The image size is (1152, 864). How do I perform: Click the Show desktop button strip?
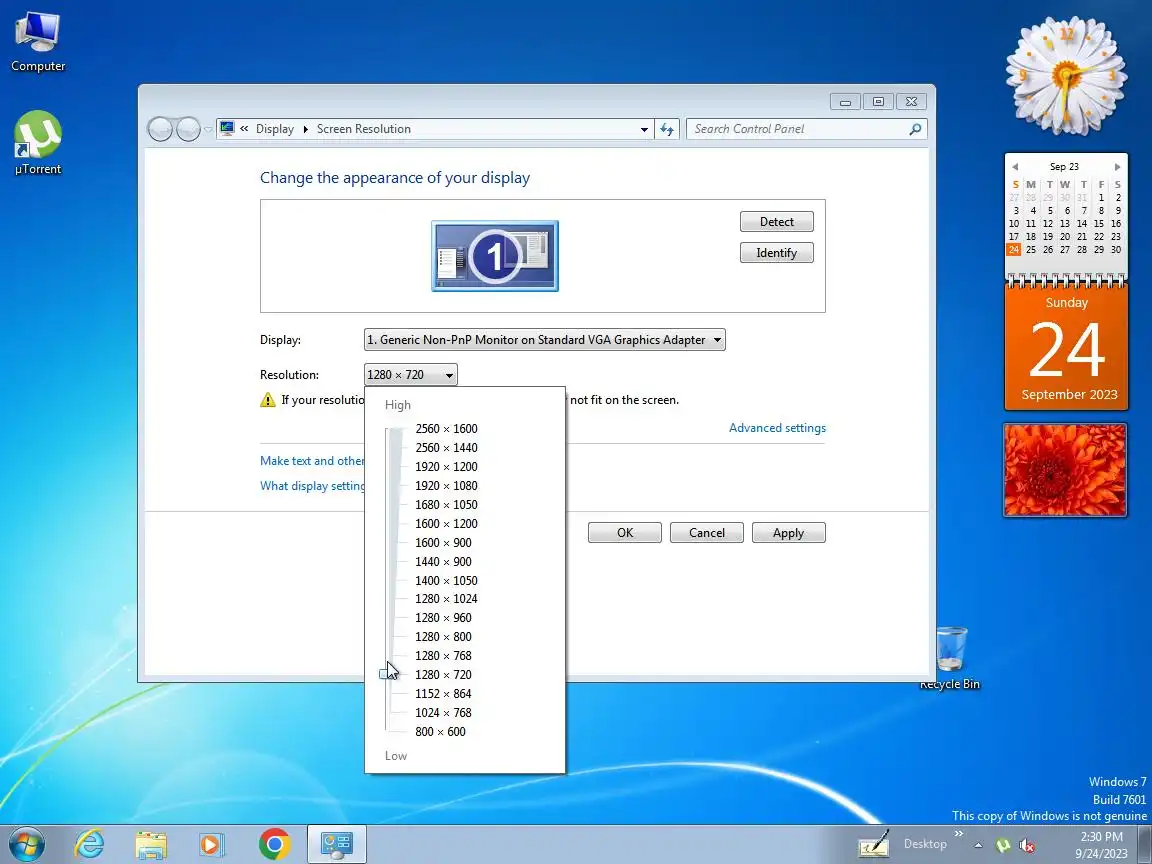point(1145,844)
